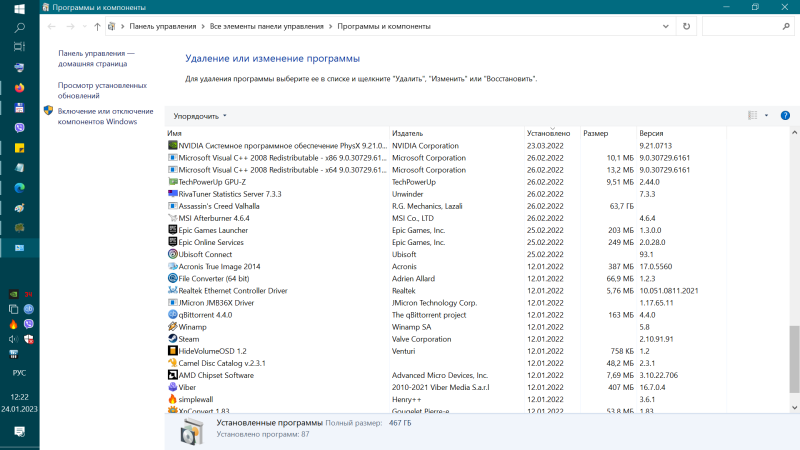
Task: Click the search box in the window
Action: [748, 27]
